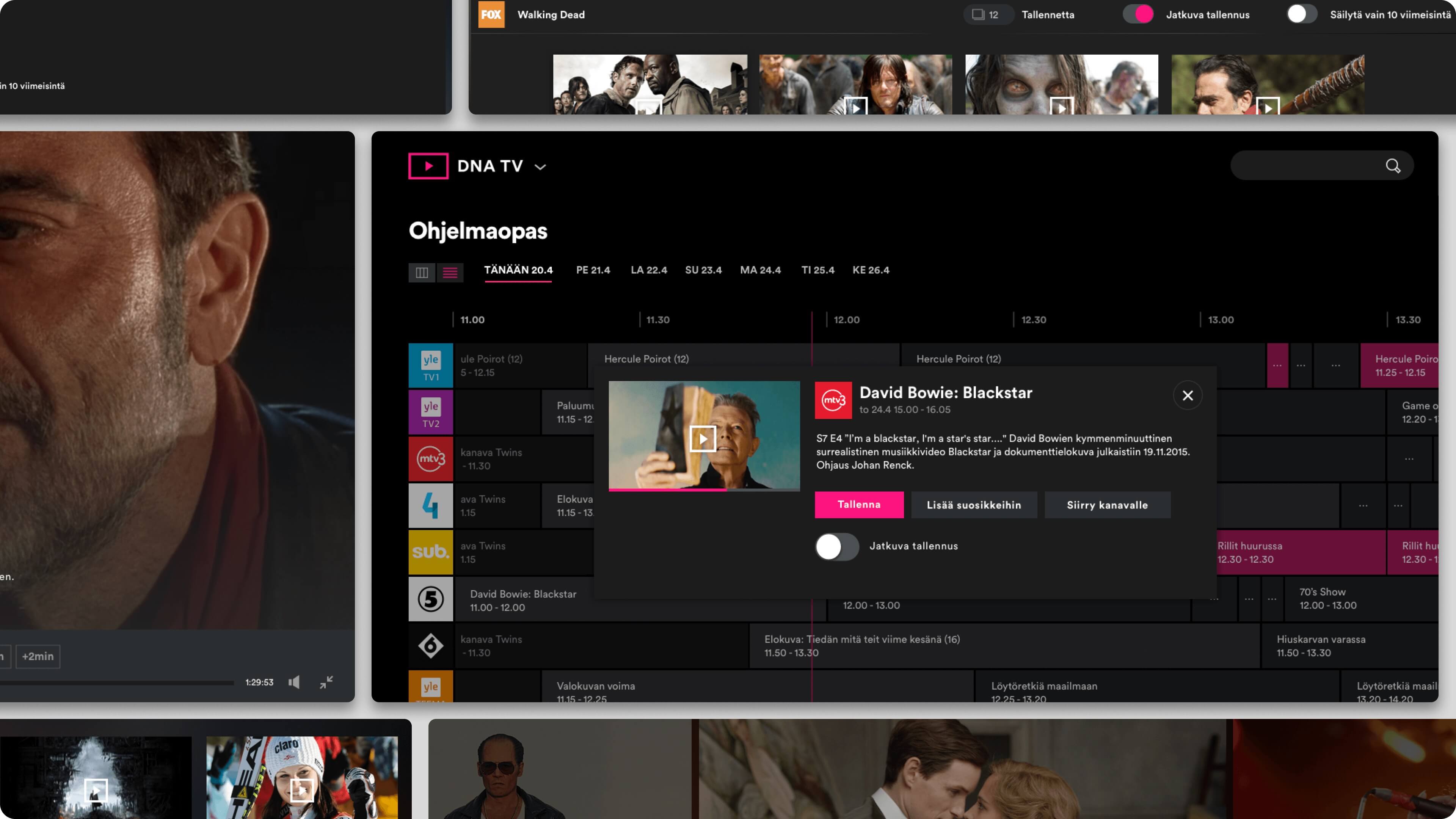Select the LA 22.4 tab
1456x819 pixels.
649,270
